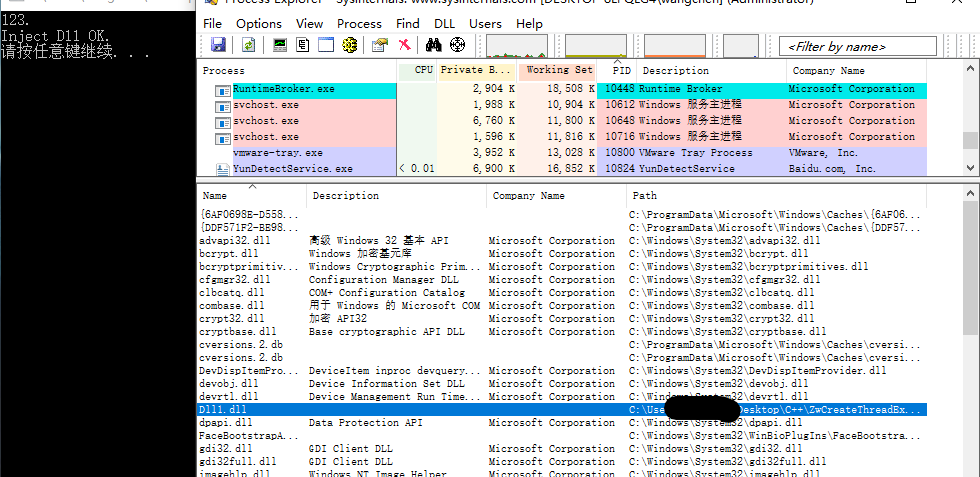Screen dimensions: 980x477
Task: Select the RuntimeBroker.exe process row
Action: (284, 89)
